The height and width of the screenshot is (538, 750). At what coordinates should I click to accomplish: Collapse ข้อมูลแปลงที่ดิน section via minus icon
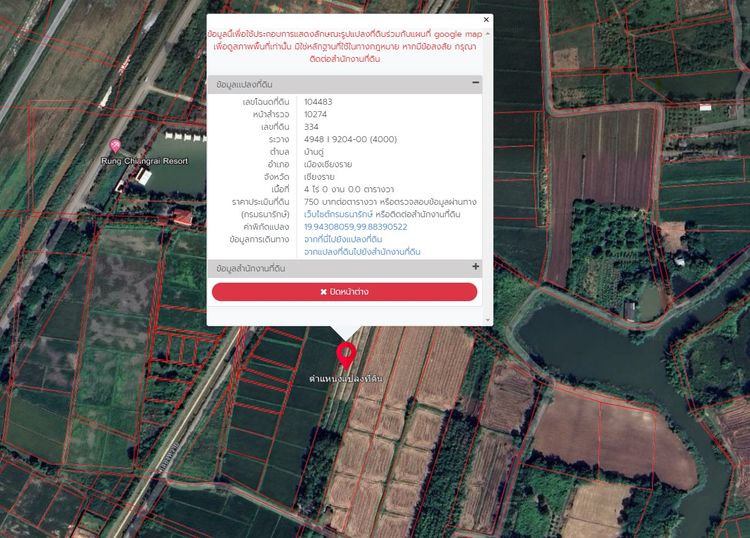475,84
